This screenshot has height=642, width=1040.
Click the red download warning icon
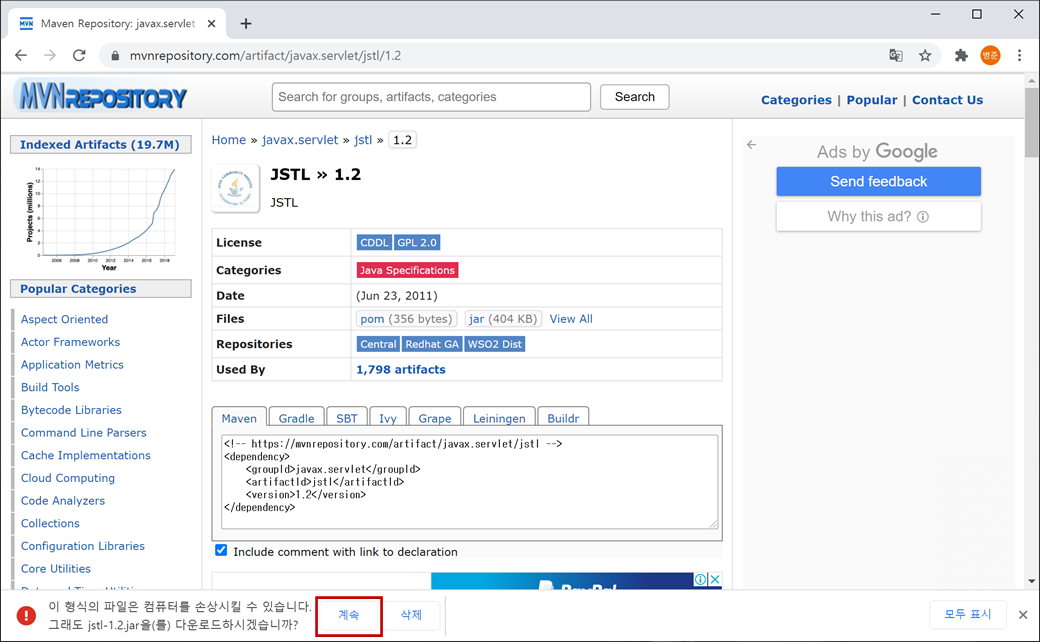[26, 615]
